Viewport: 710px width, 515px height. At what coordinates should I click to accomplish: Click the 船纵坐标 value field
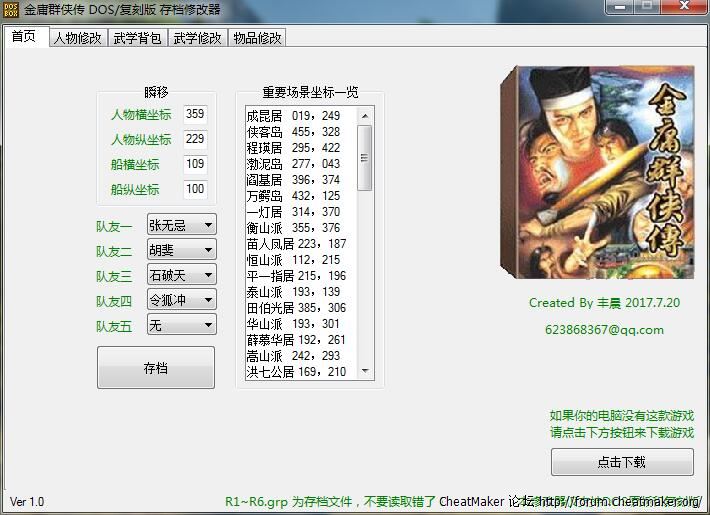coord(195,189)
